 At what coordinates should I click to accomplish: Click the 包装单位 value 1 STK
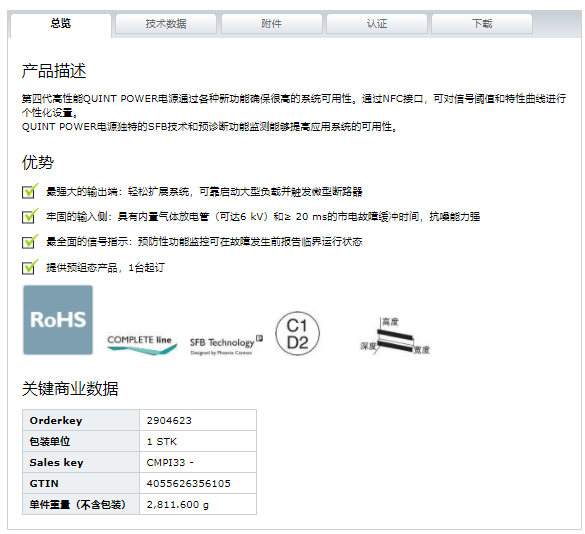162,441
